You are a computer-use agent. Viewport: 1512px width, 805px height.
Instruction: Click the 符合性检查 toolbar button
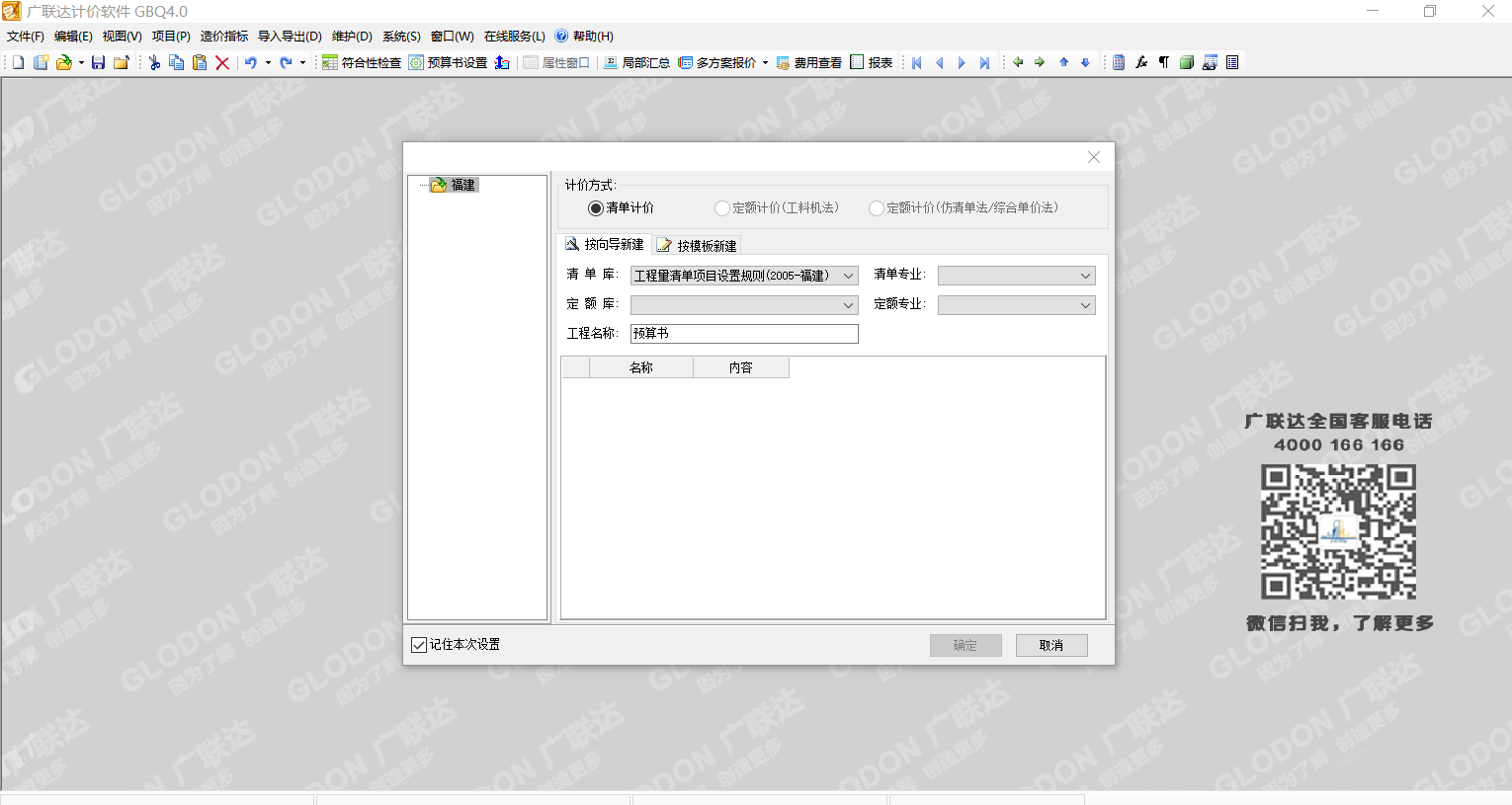pos(362,62)
